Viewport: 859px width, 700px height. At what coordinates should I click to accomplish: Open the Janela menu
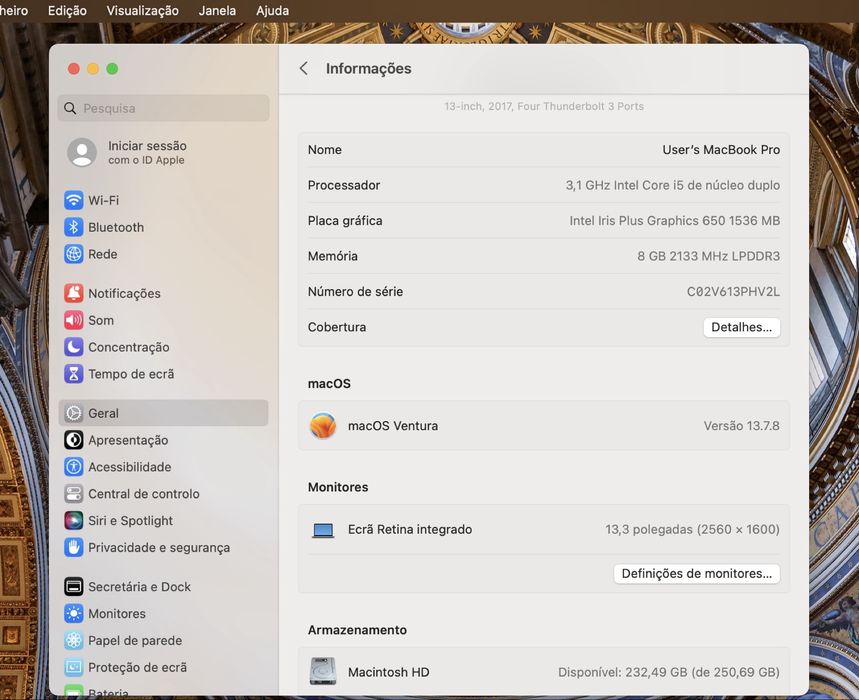click(x=217, y=10)
